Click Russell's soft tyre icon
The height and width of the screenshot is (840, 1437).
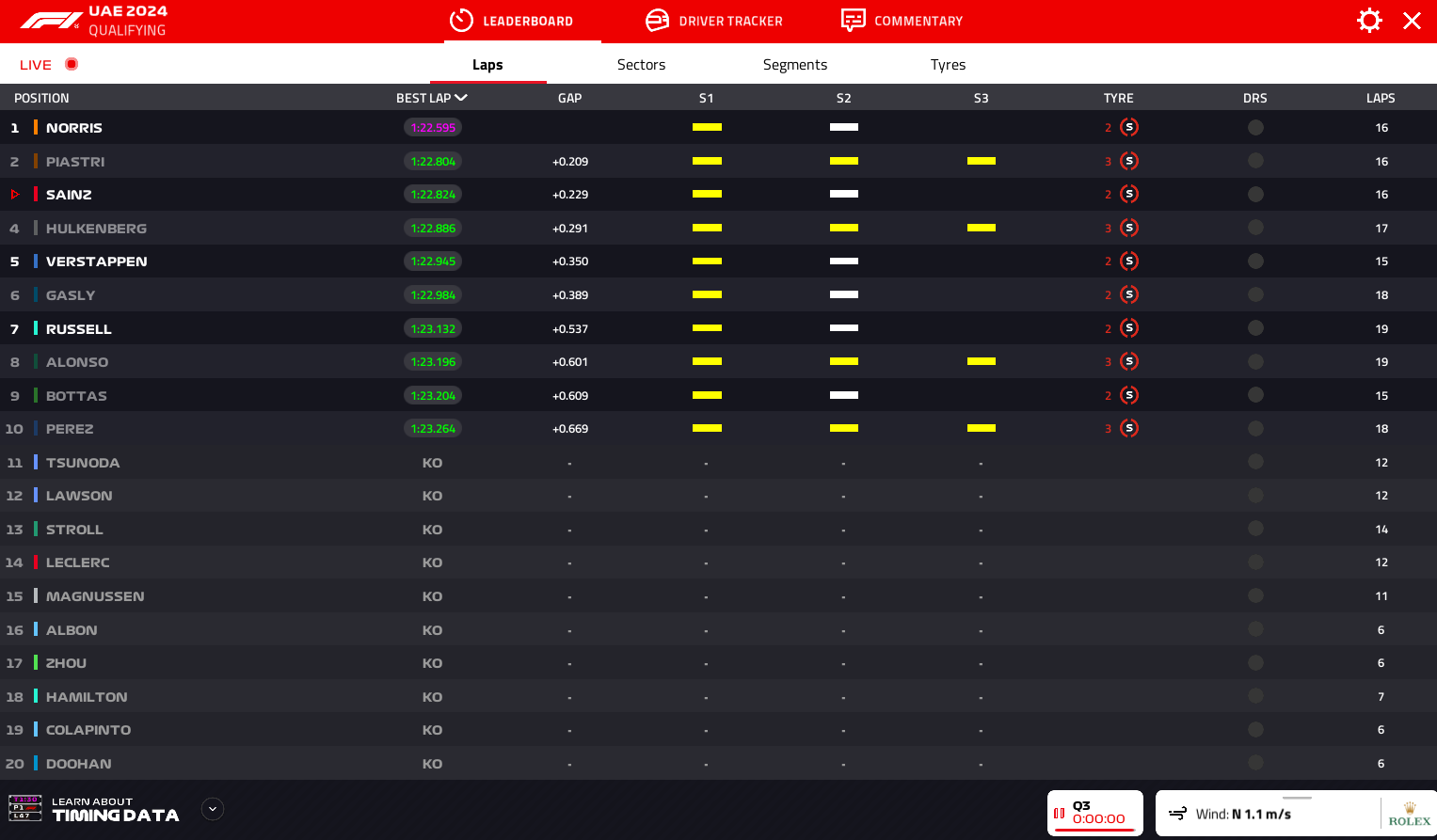click(x=1129, y=328)
